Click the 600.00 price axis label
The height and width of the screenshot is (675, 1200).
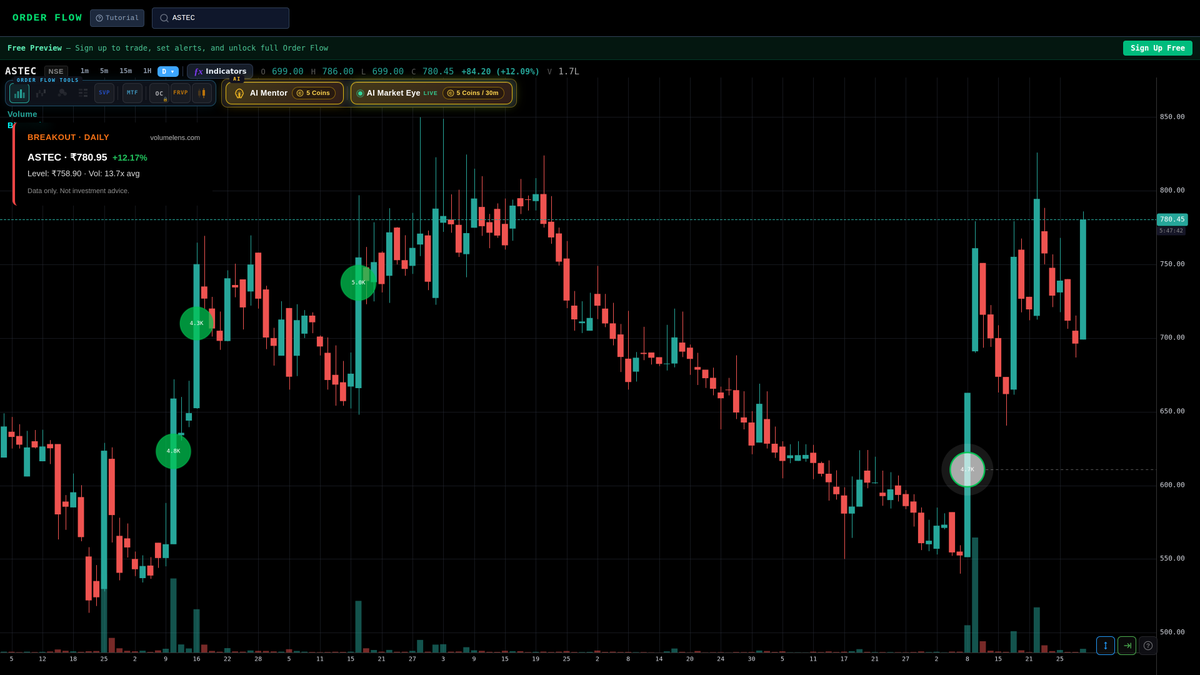[1172, 484]
